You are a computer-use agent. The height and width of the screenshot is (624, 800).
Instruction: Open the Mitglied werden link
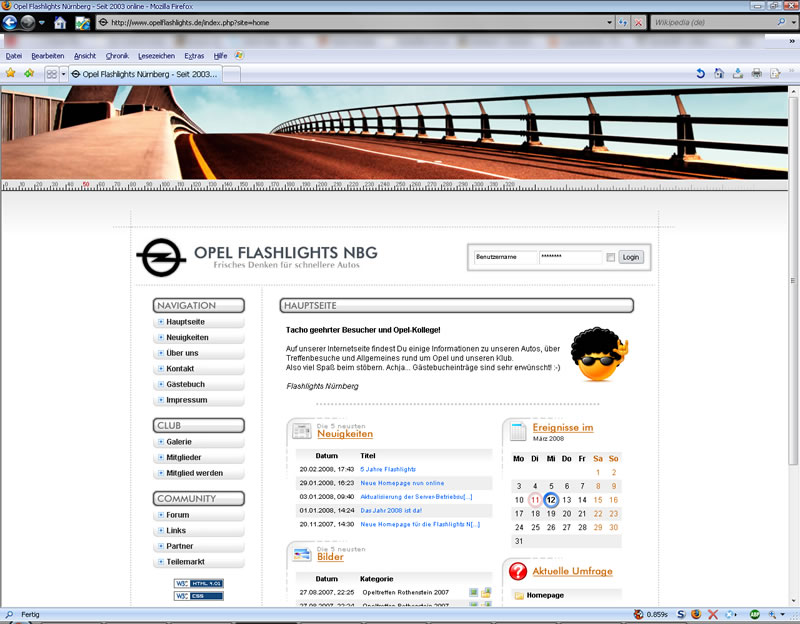[194, 473]
